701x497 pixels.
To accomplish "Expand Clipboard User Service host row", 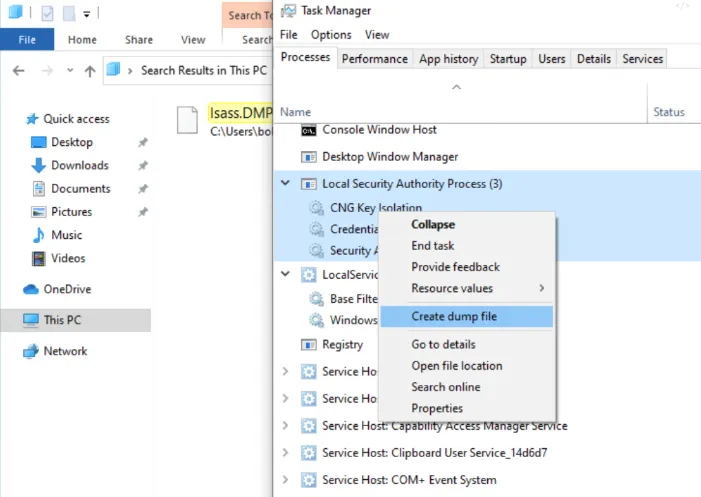I will (285, 453).
